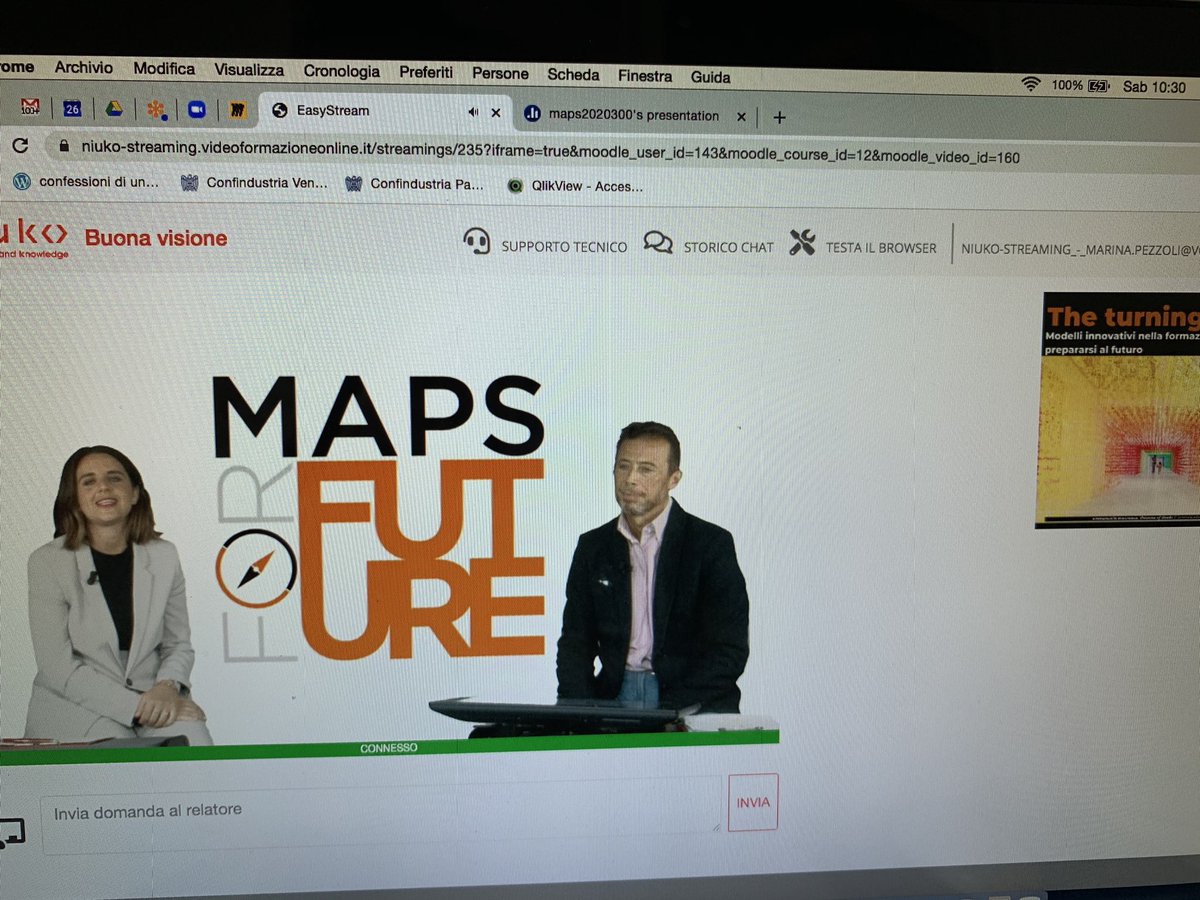Image resolution: width=1200 pixels, height=900 pixels.
Task: Click the padlock site security icon
Action: [x=64, y=146]
